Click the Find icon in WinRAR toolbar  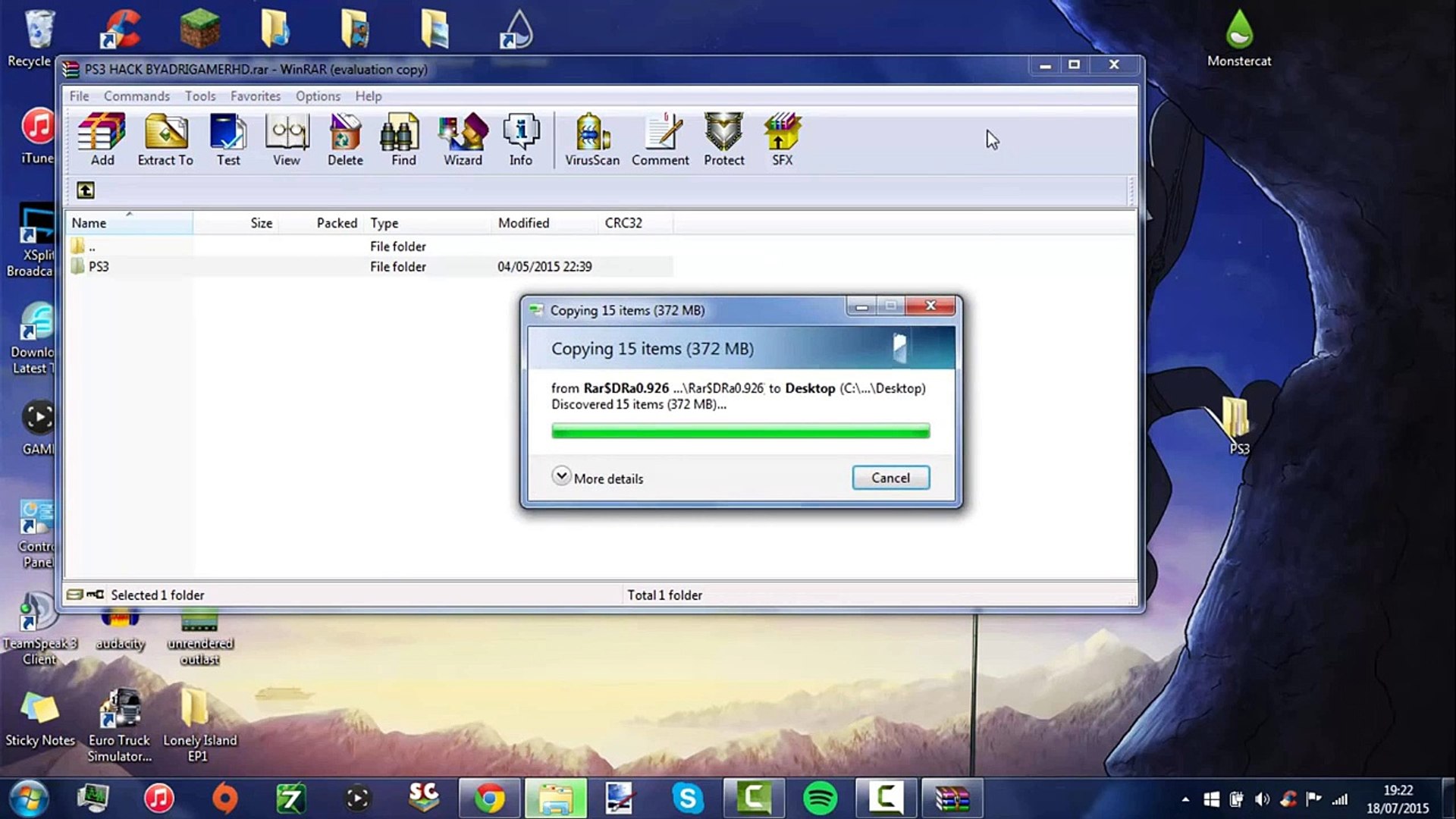click(x=403, y=137)
